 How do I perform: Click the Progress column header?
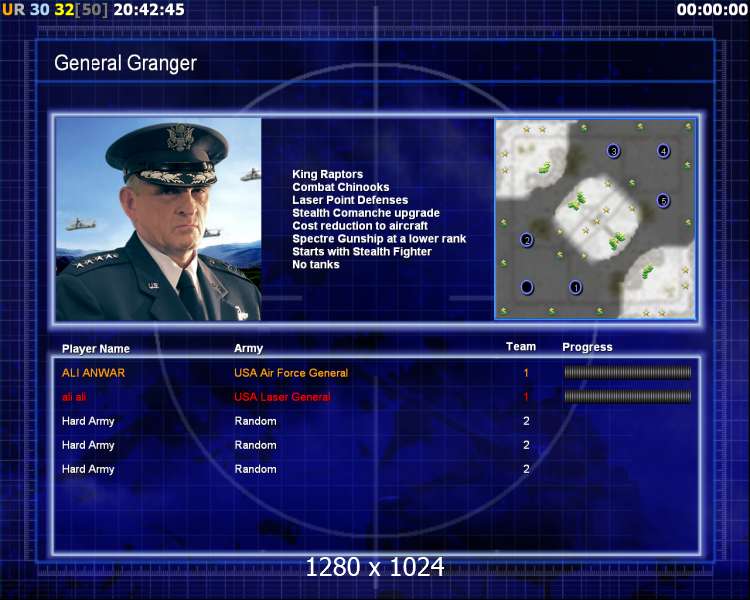click(x=587, y=347)
